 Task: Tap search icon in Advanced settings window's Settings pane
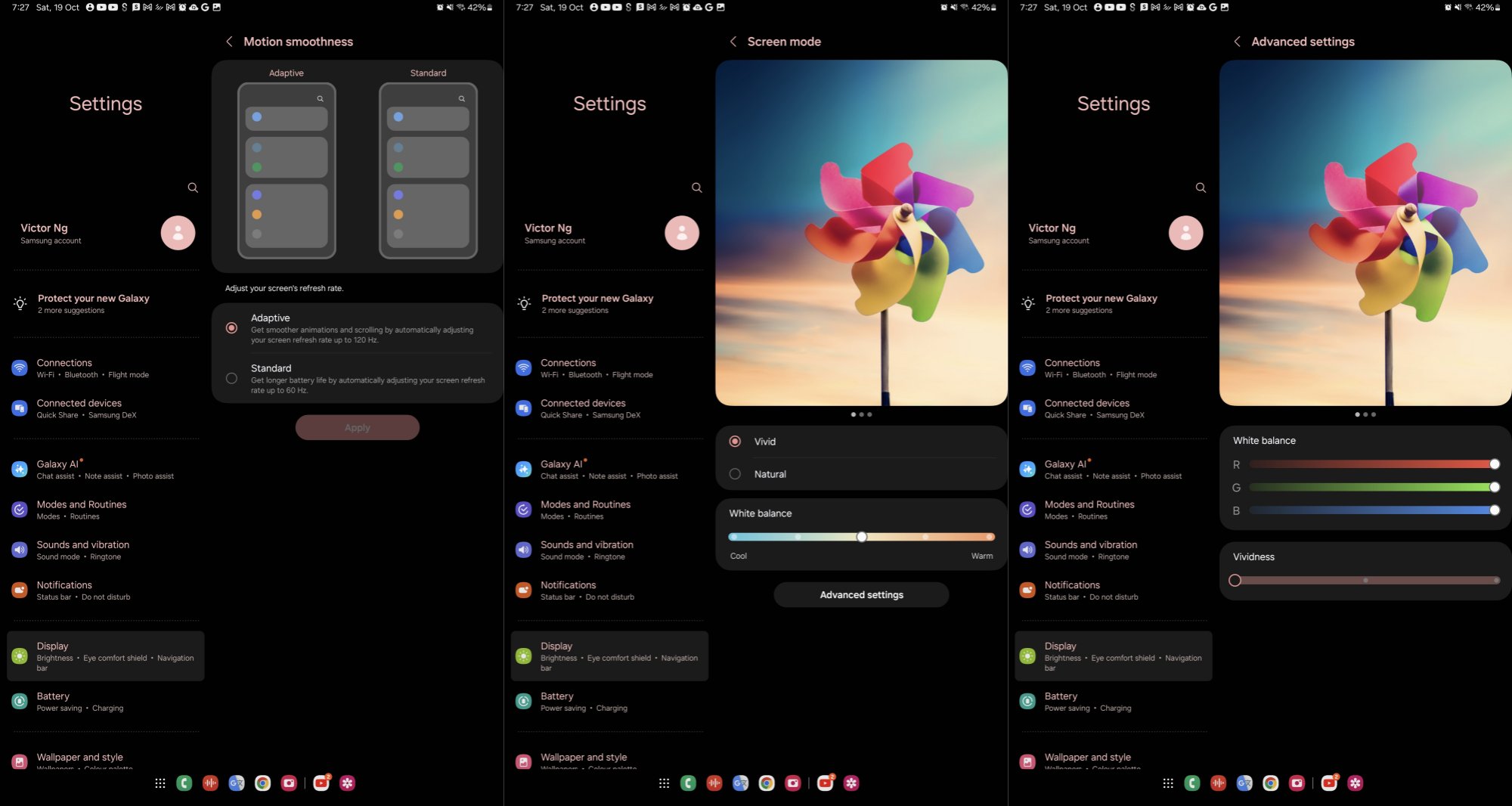pyautogui.click(x=1201, y=188)
